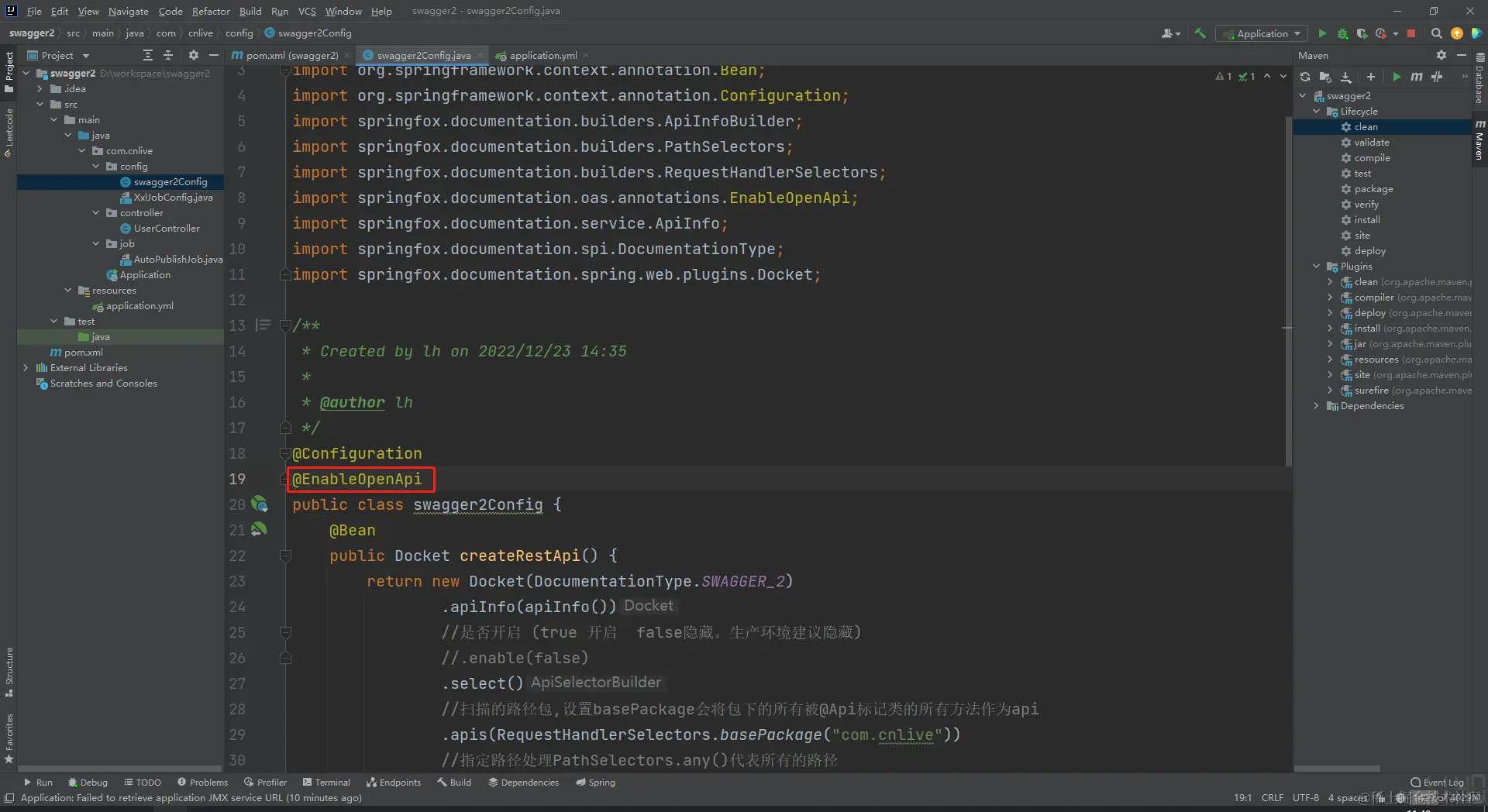
Task: Click the bean gutter icon on line 21
Action: tap(259, 529)
